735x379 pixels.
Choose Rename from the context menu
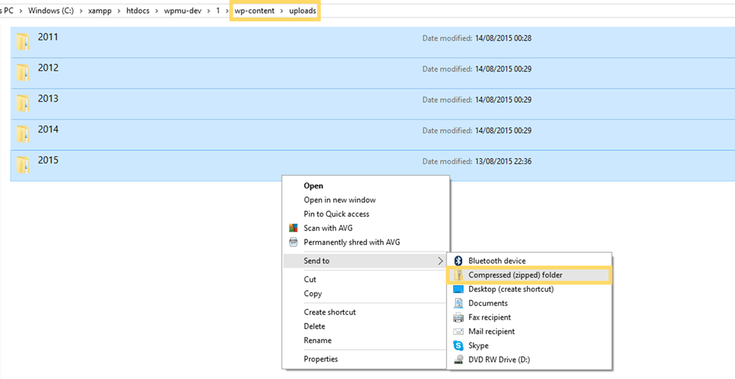click(x=317, y=340)
